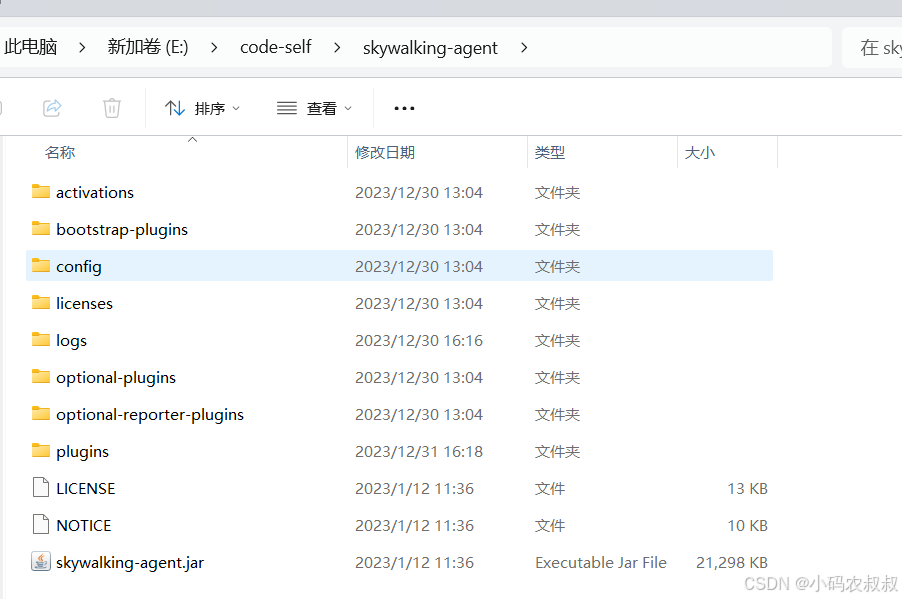Select the skywalking-agent.jar file name

pyautogui.click(x=130, y=562)
